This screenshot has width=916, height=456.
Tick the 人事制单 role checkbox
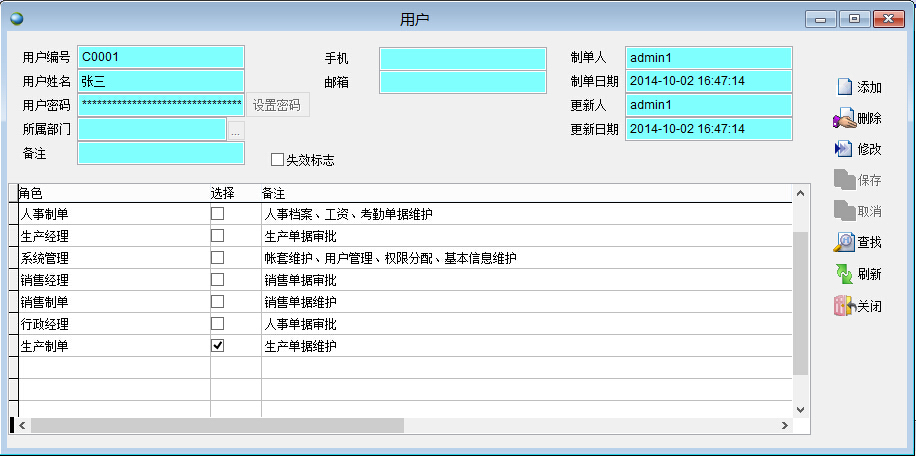(217, 213)
